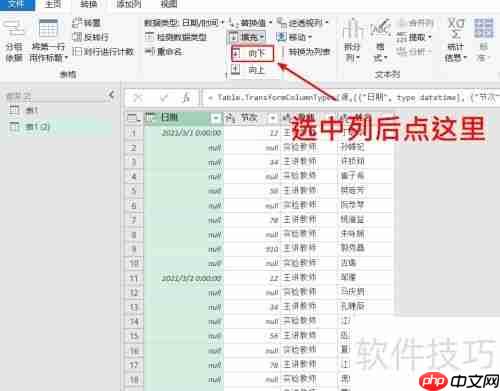The width and height of the screenshot is (500, 391).
Task: Click the 节次 column type icon
Action: pos(230,117)
